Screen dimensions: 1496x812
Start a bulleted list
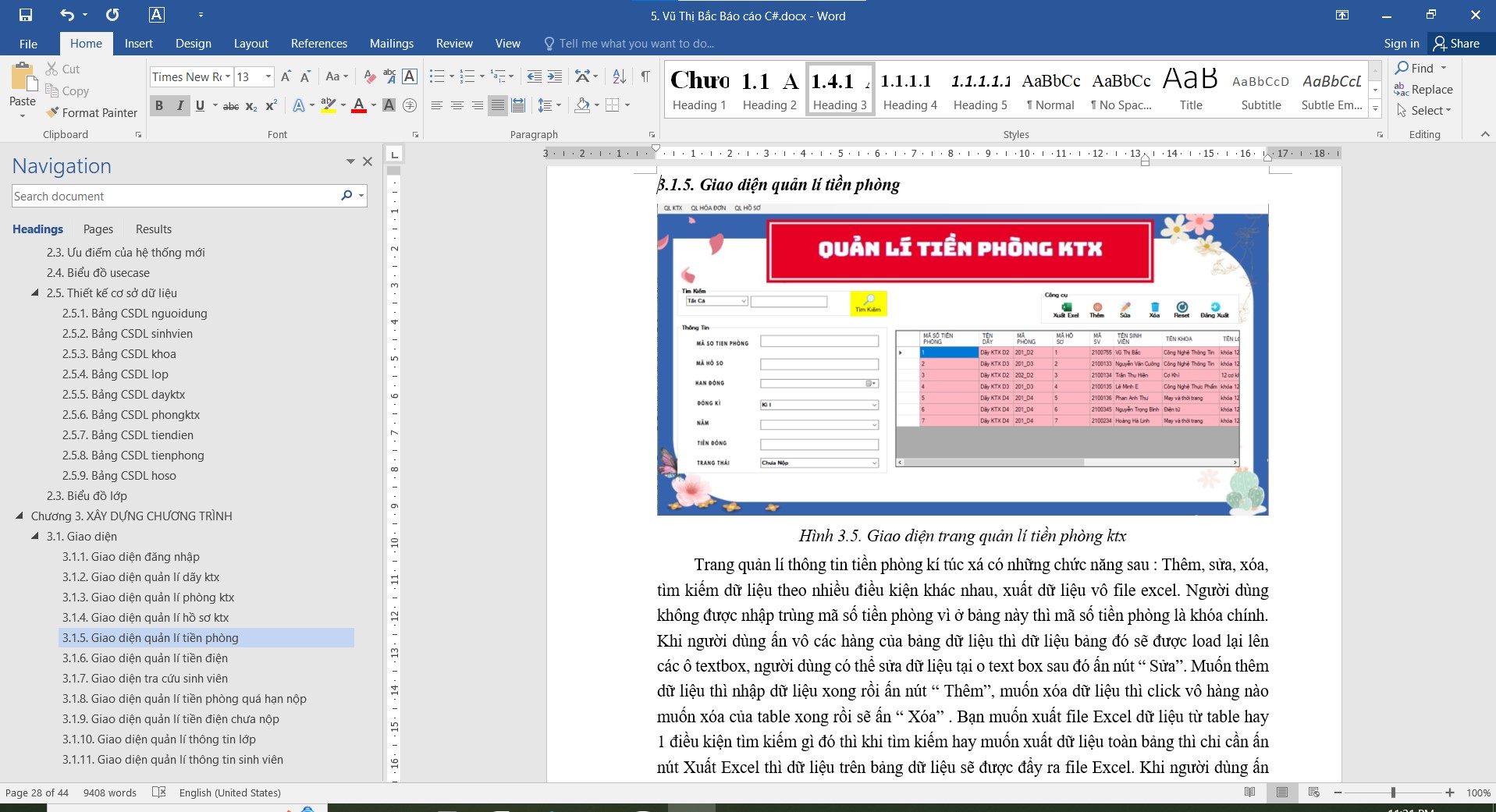tap(437, 76)
